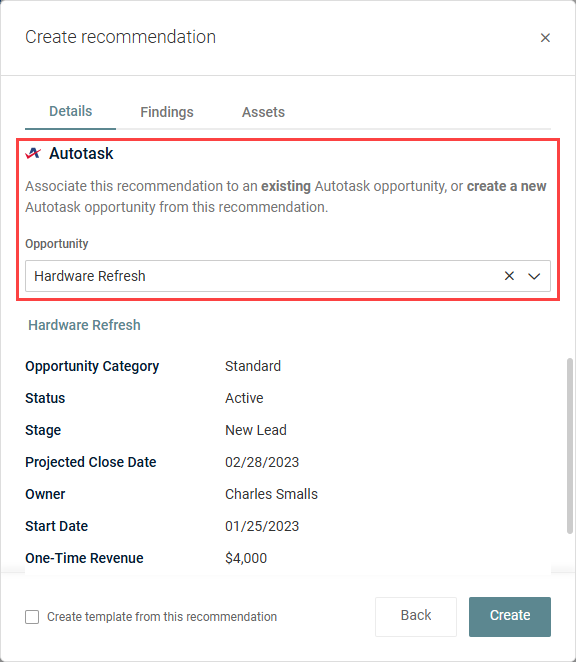Click the One-Time Revenue amount $4,000

246,558
